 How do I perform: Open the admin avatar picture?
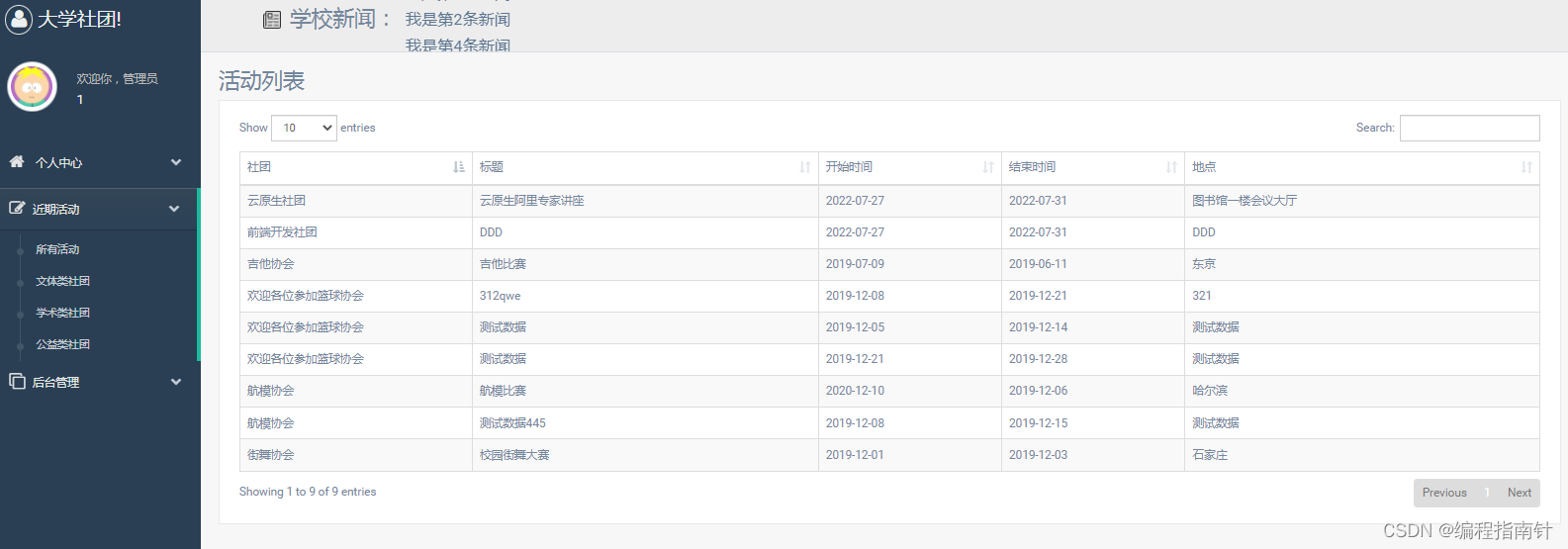33,87
